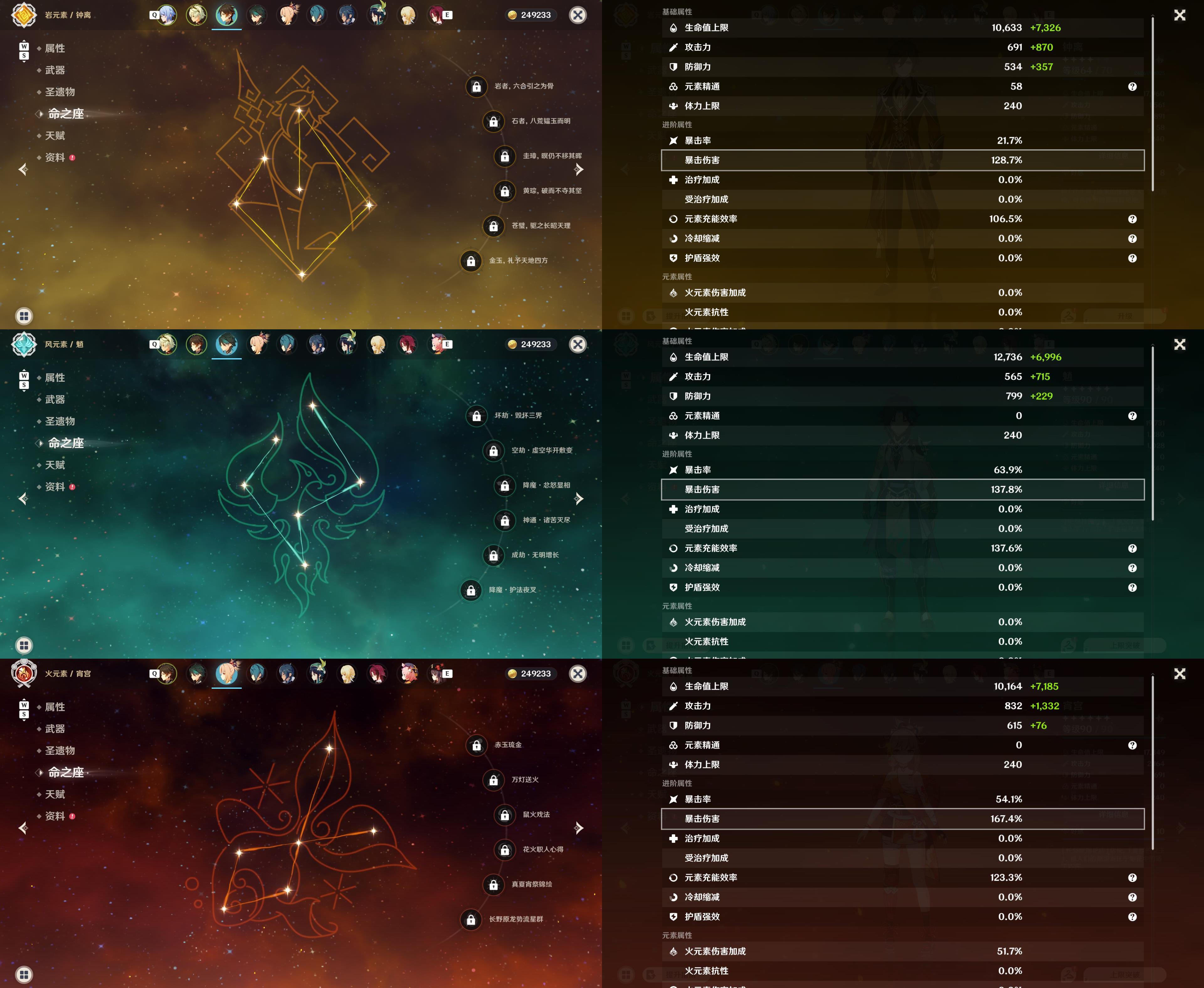This screenshot has height=988, width=1204.
Task: Close Xiao's constellation screen
Action: tap(578, 344)
